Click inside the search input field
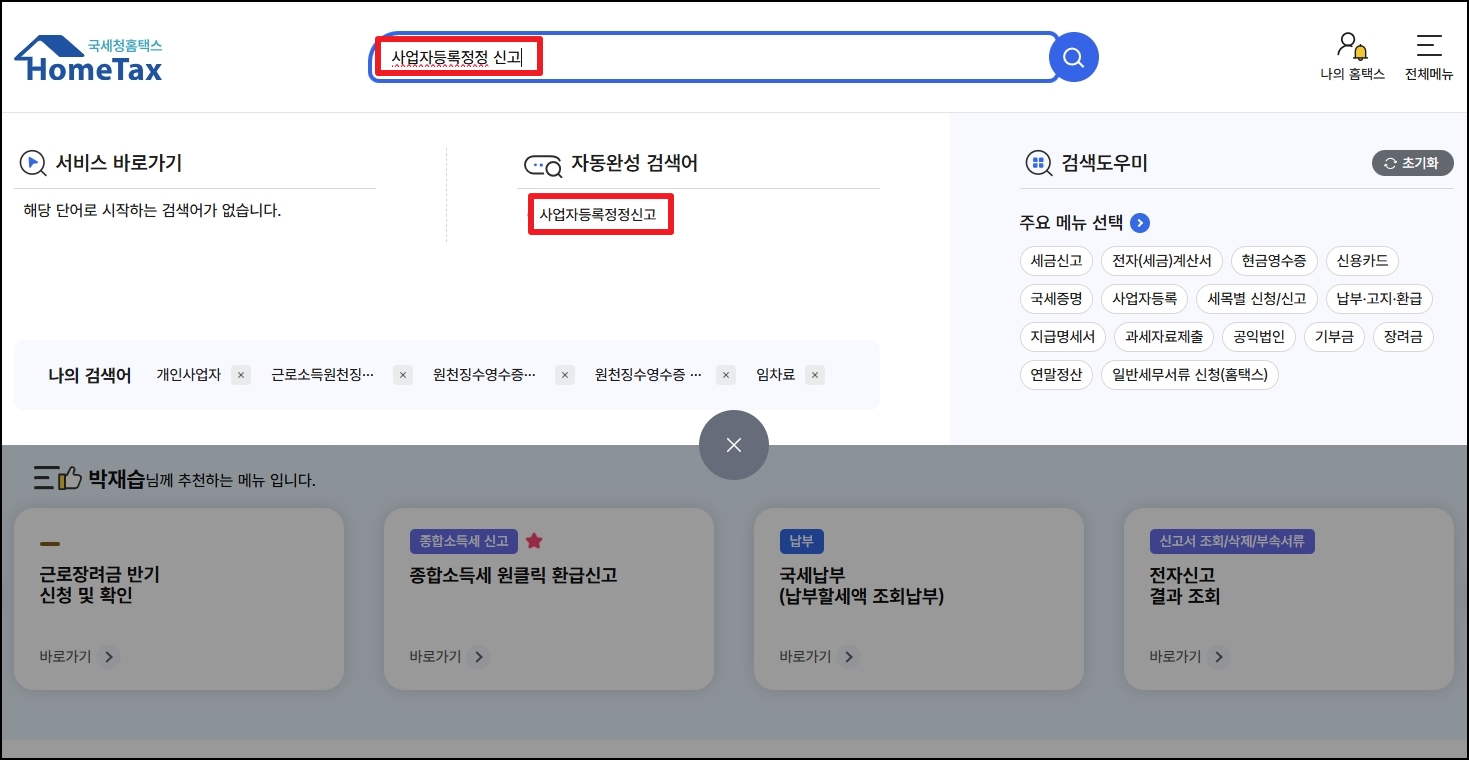The height and width of the screenshot is (760, 1469). 700,57
